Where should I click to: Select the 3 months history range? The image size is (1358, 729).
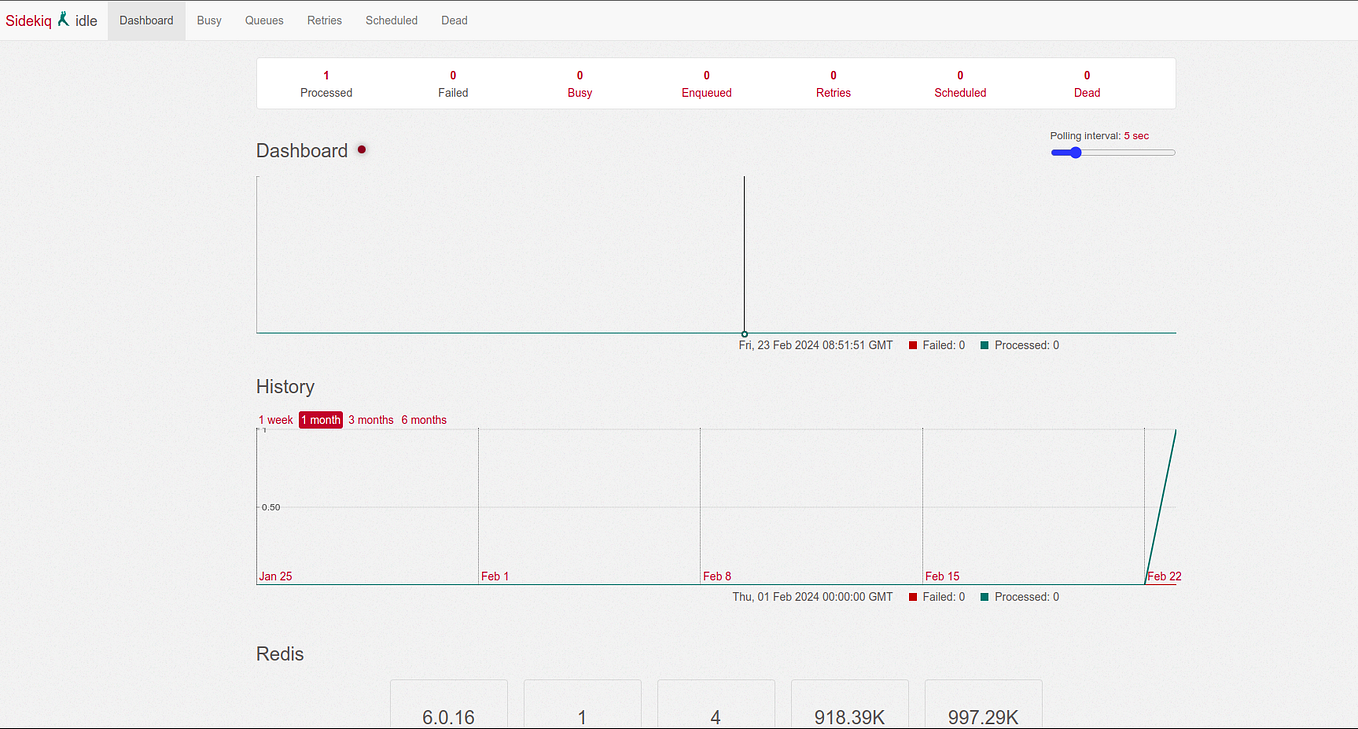(x=371, y=419)
